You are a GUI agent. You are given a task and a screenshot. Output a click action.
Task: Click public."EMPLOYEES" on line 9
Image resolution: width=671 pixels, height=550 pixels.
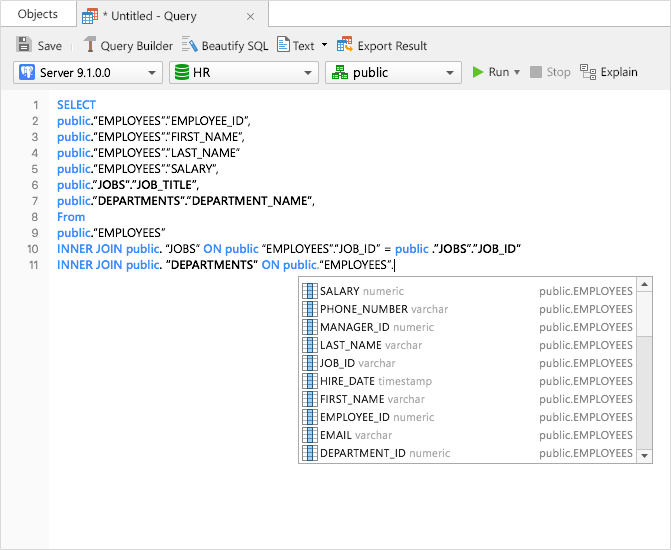coord(111,233)
